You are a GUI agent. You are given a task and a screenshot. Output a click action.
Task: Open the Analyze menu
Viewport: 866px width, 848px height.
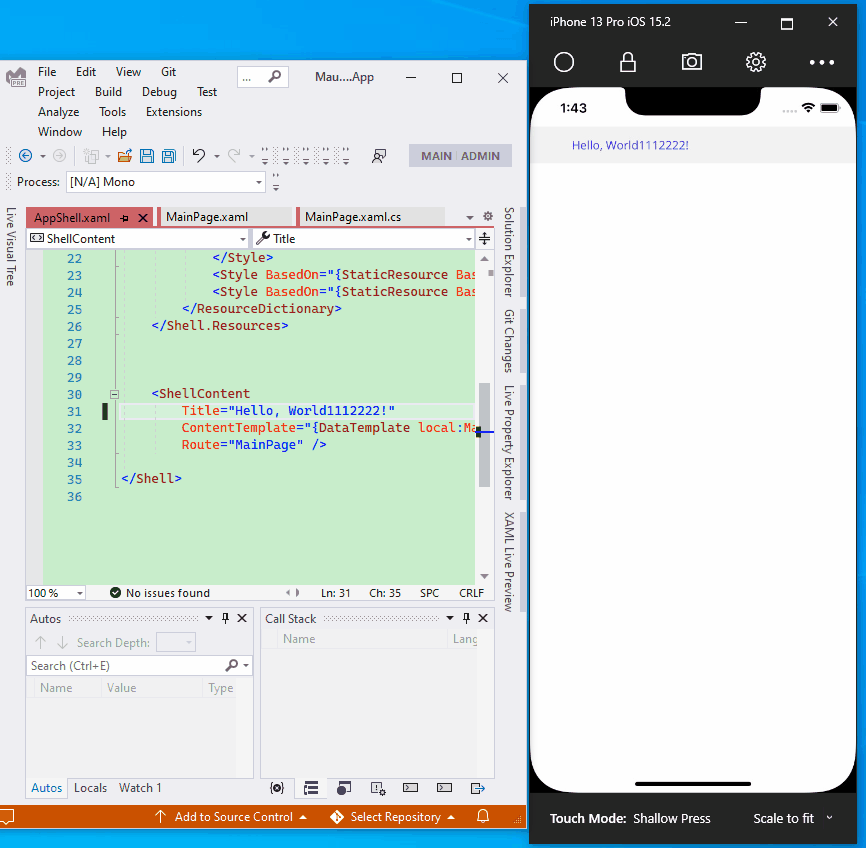(59, 112)
